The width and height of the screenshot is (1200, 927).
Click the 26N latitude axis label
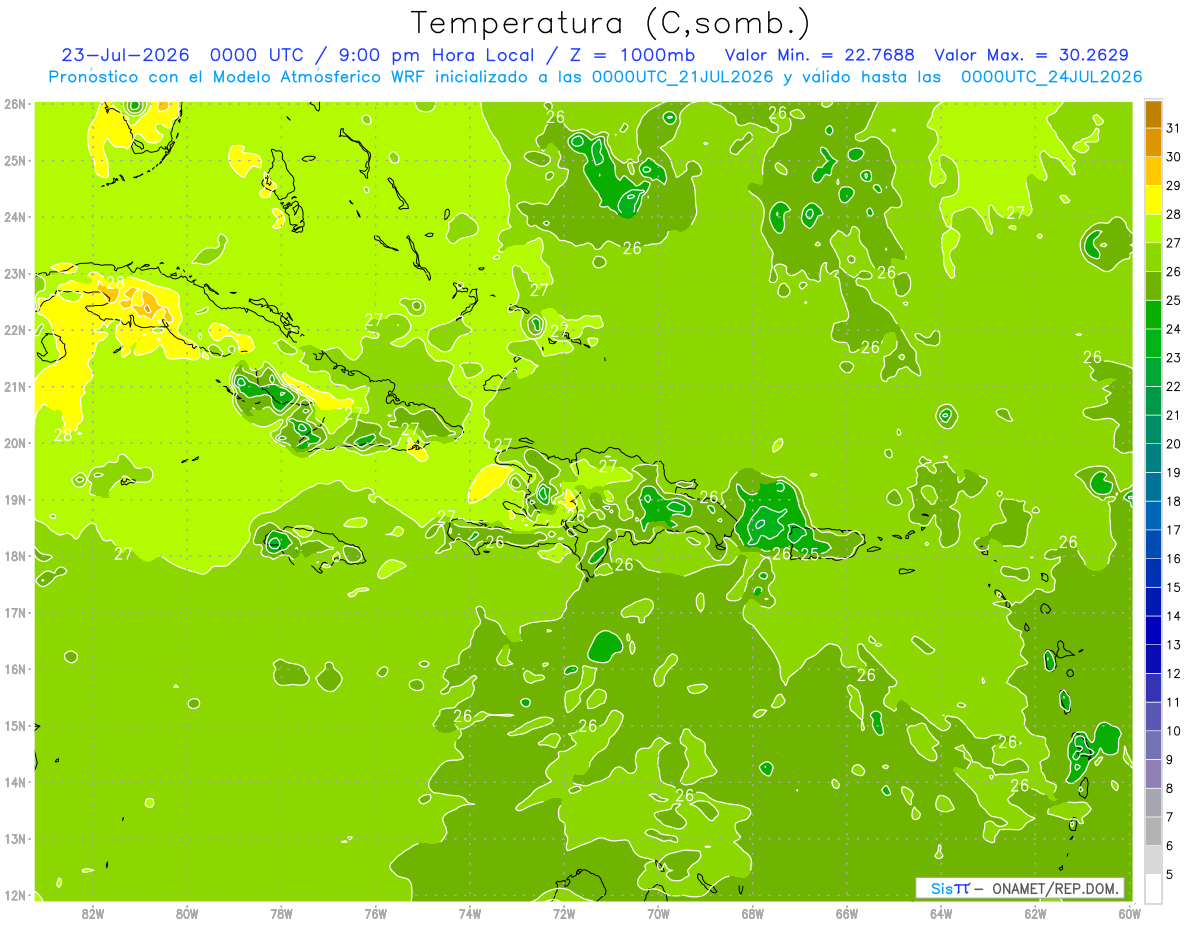pyautogui.click(x=14, y=104)
